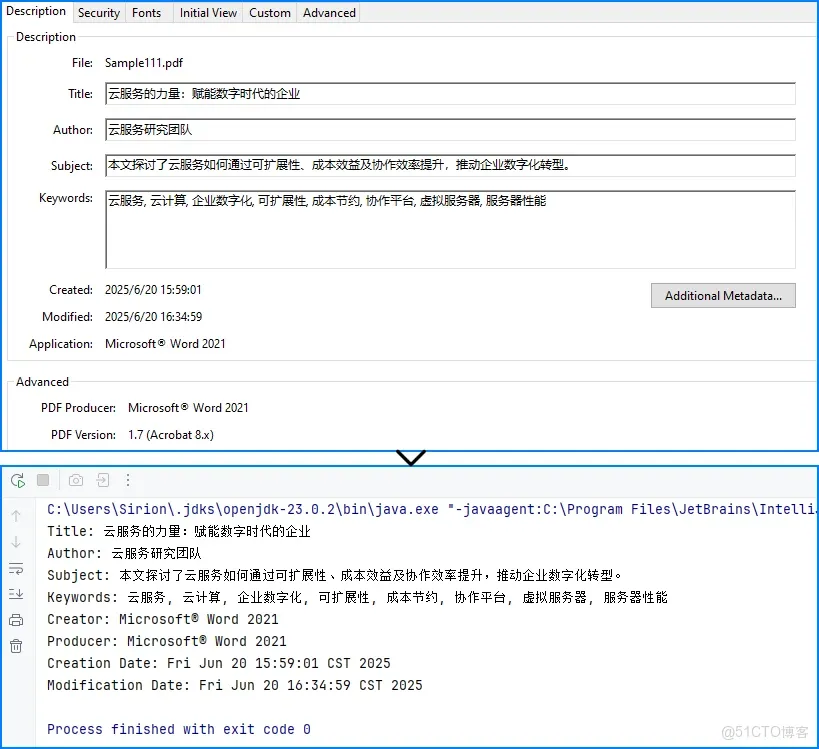Click the Stop process icon

tap(42, 480)
